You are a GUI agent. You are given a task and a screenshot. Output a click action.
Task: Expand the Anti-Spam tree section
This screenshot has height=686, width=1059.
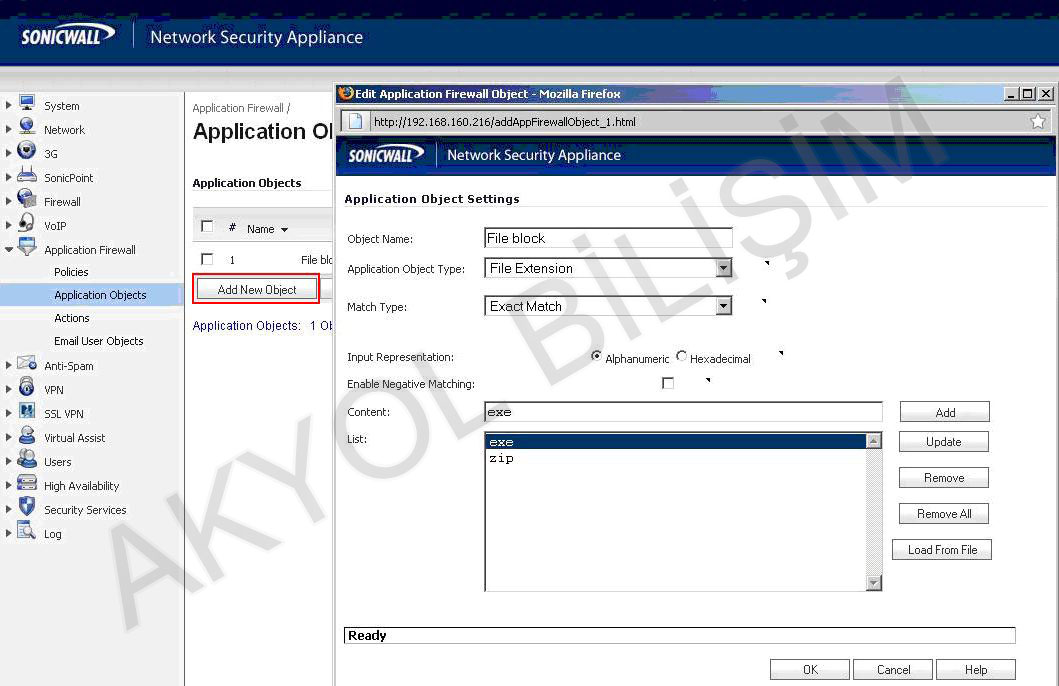[8, 365]
